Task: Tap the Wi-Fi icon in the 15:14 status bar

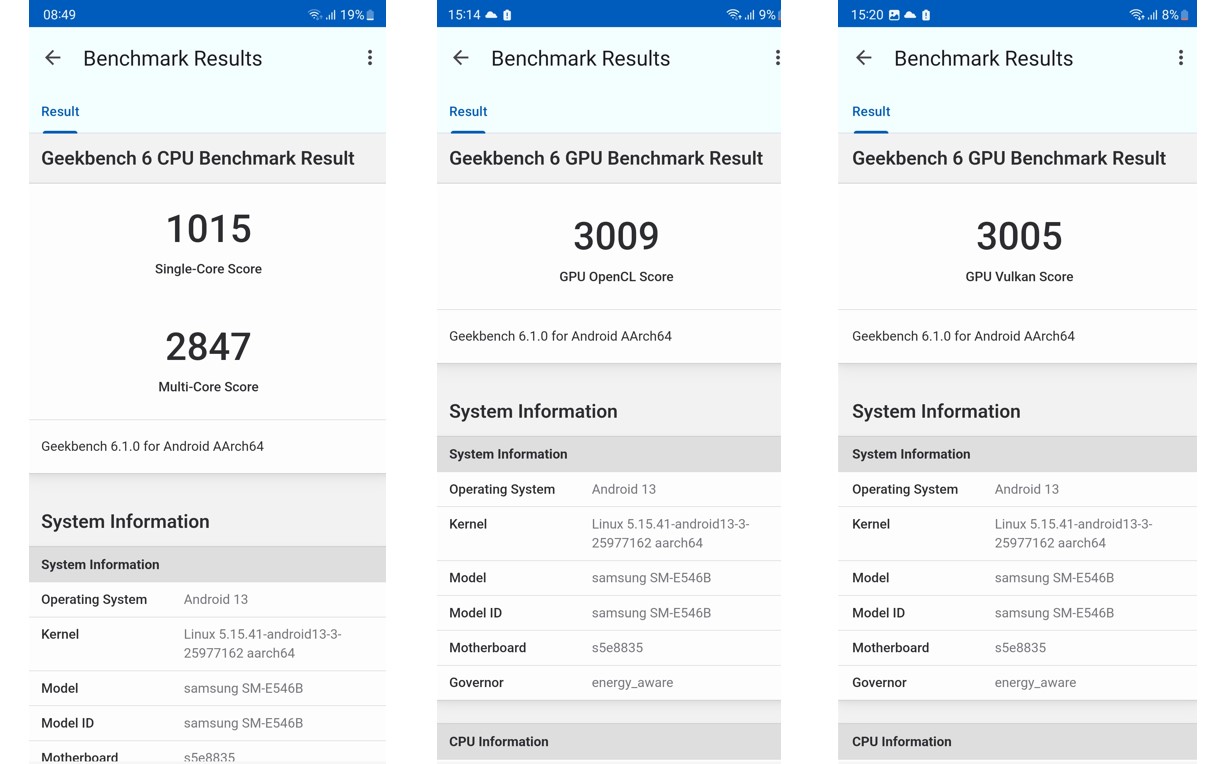Action: point(734,15)
